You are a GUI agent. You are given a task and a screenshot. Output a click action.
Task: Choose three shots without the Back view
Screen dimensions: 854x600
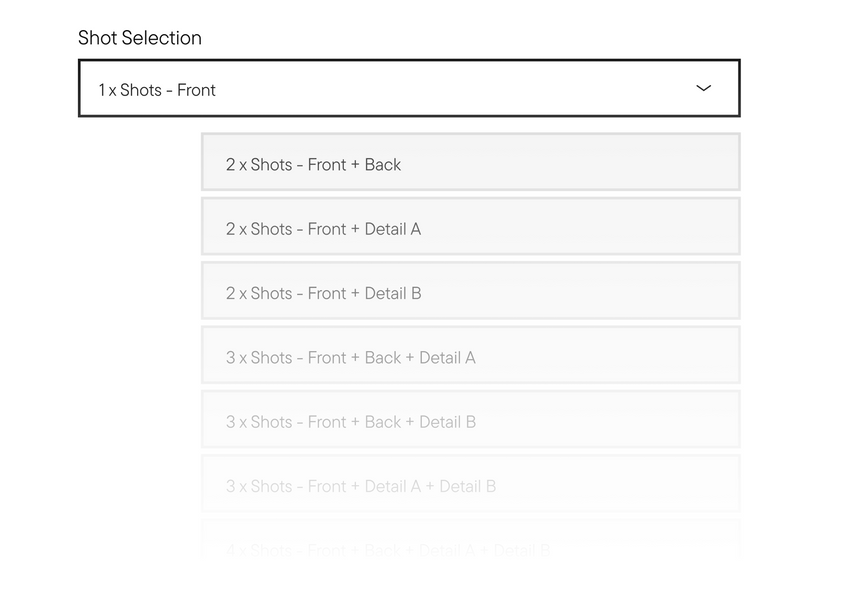coord(470,484)
